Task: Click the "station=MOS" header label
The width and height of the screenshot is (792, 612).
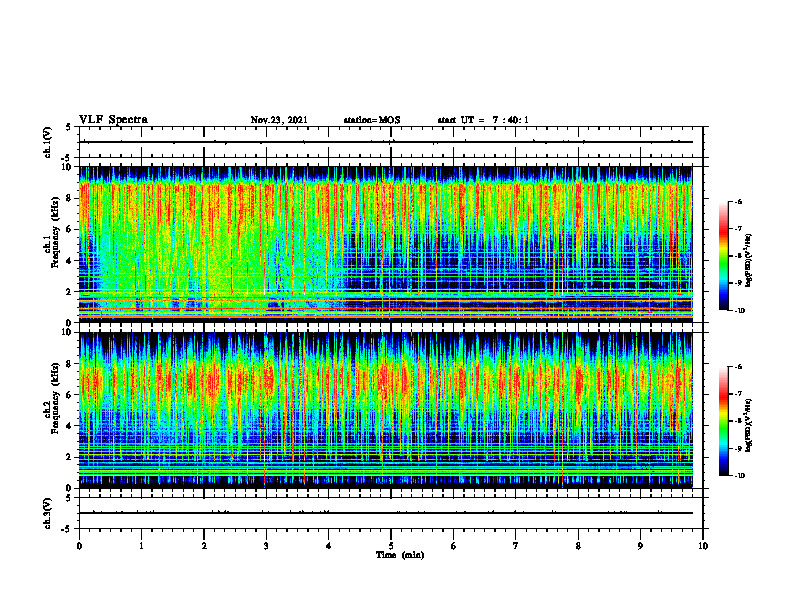Action: [x=372, y=120]
